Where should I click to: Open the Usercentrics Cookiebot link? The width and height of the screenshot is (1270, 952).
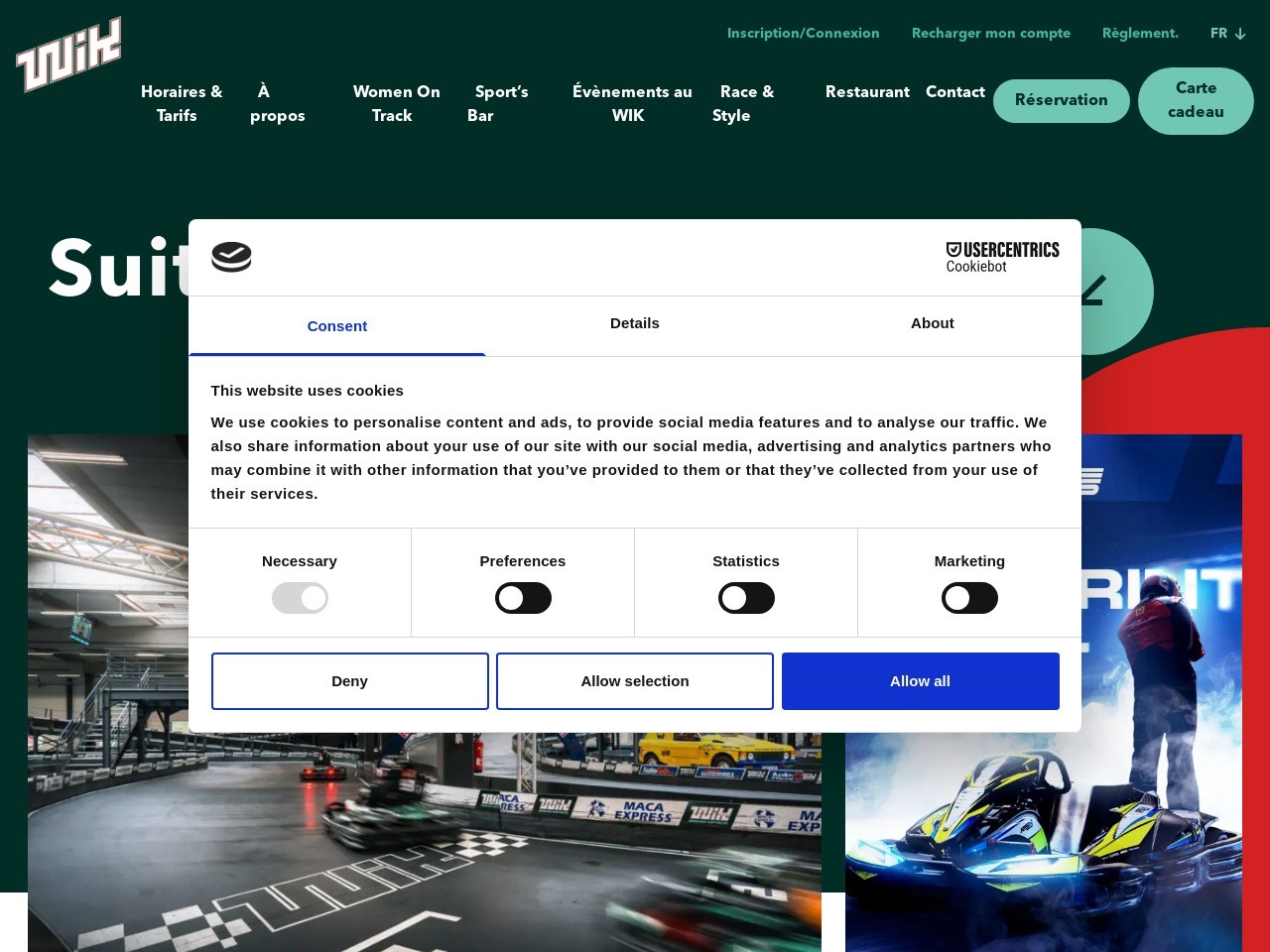point(1002,257)
